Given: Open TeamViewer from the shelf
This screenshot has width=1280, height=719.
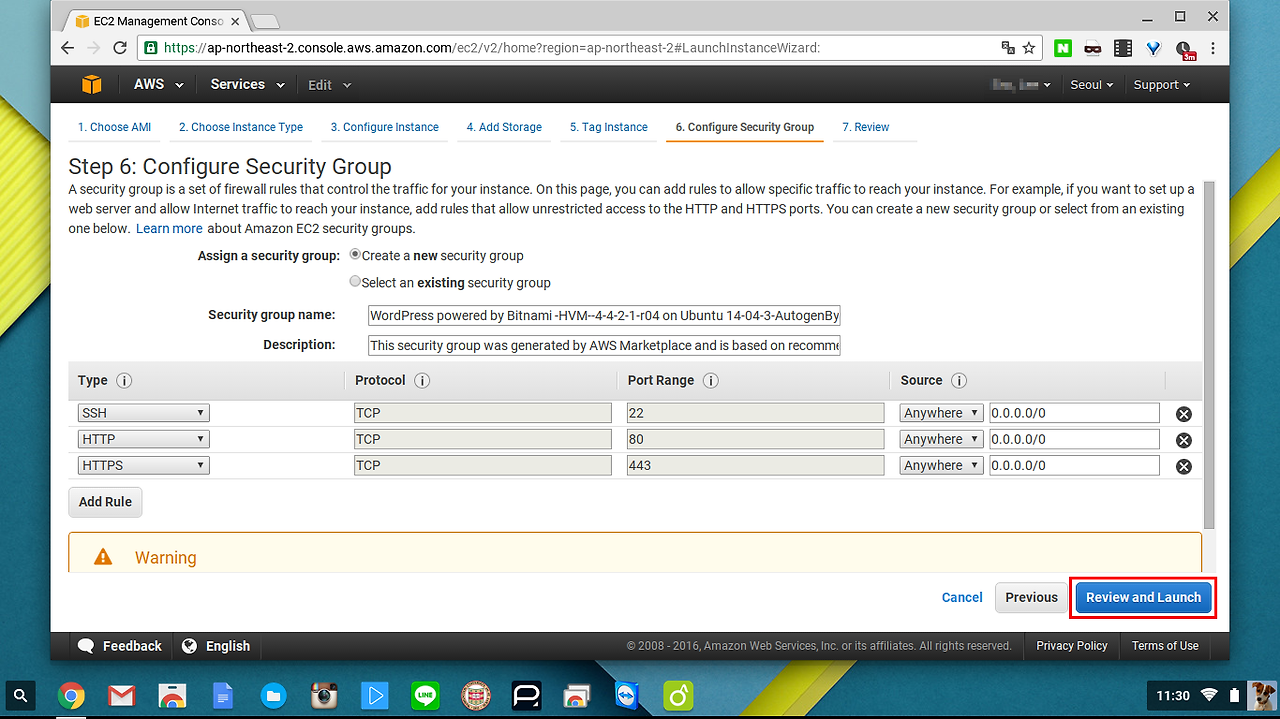Looking at the screenshot, I should 627,695.
